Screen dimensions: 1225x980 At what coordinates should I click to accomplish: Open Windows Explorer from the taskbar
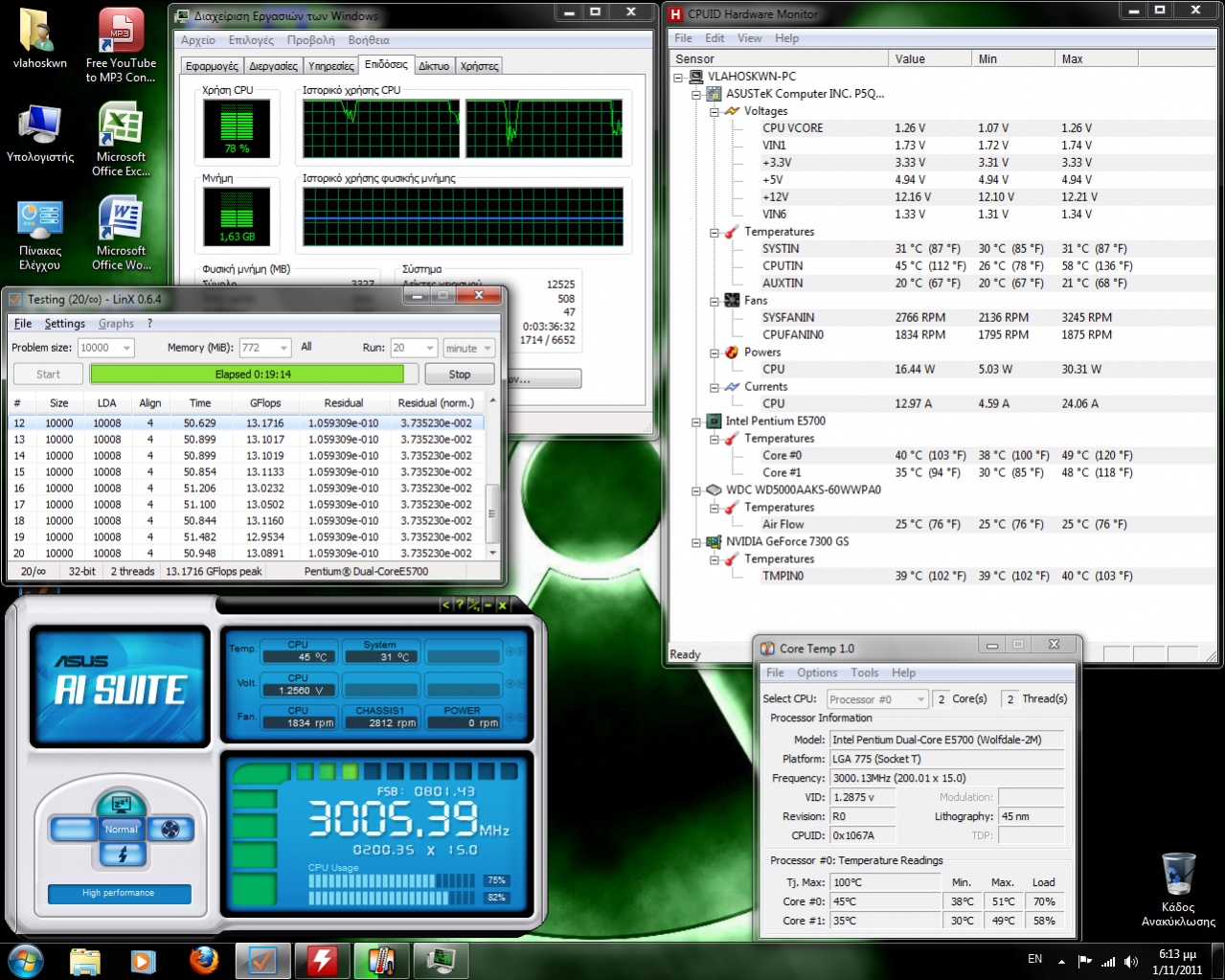tap(85, 960)
